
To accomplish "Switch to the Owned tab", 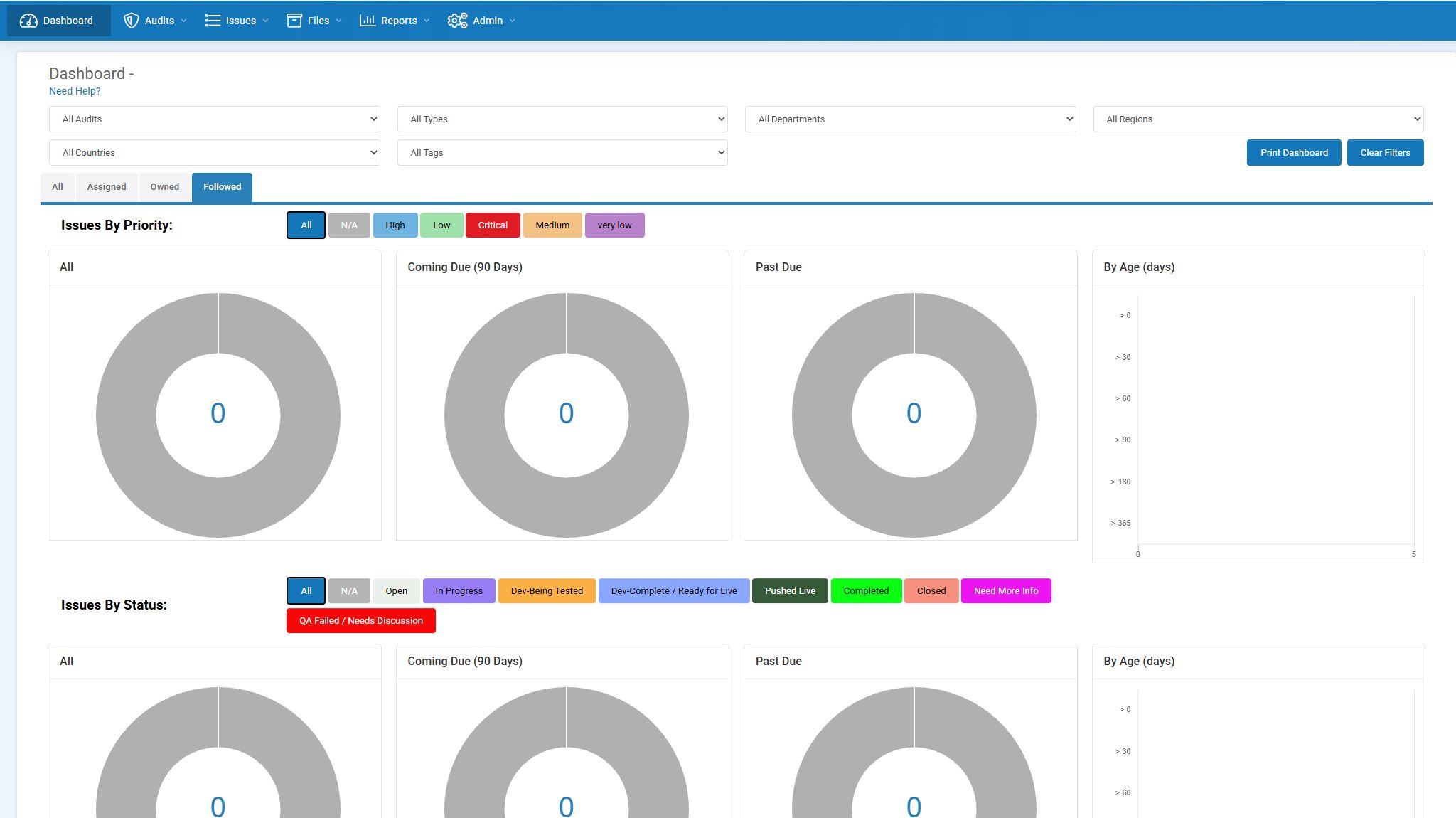I will point(164,187).
